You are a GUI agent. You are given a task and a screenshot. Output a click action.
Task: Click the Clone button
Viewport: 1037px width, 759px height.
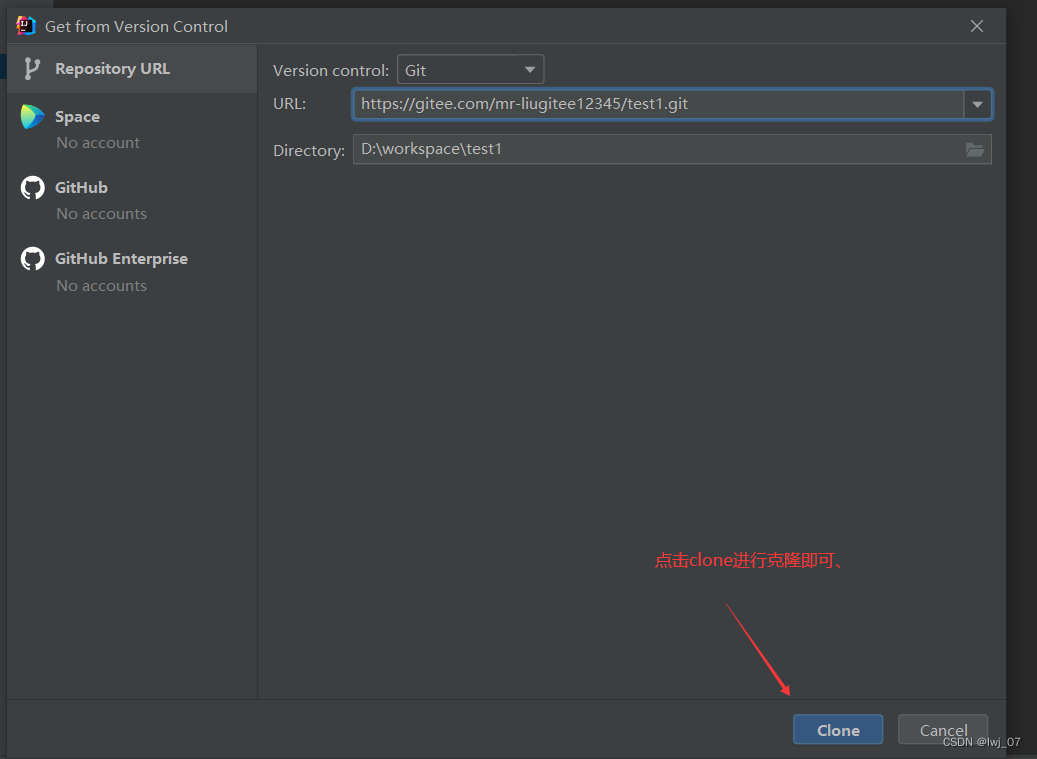pos(838,730)
